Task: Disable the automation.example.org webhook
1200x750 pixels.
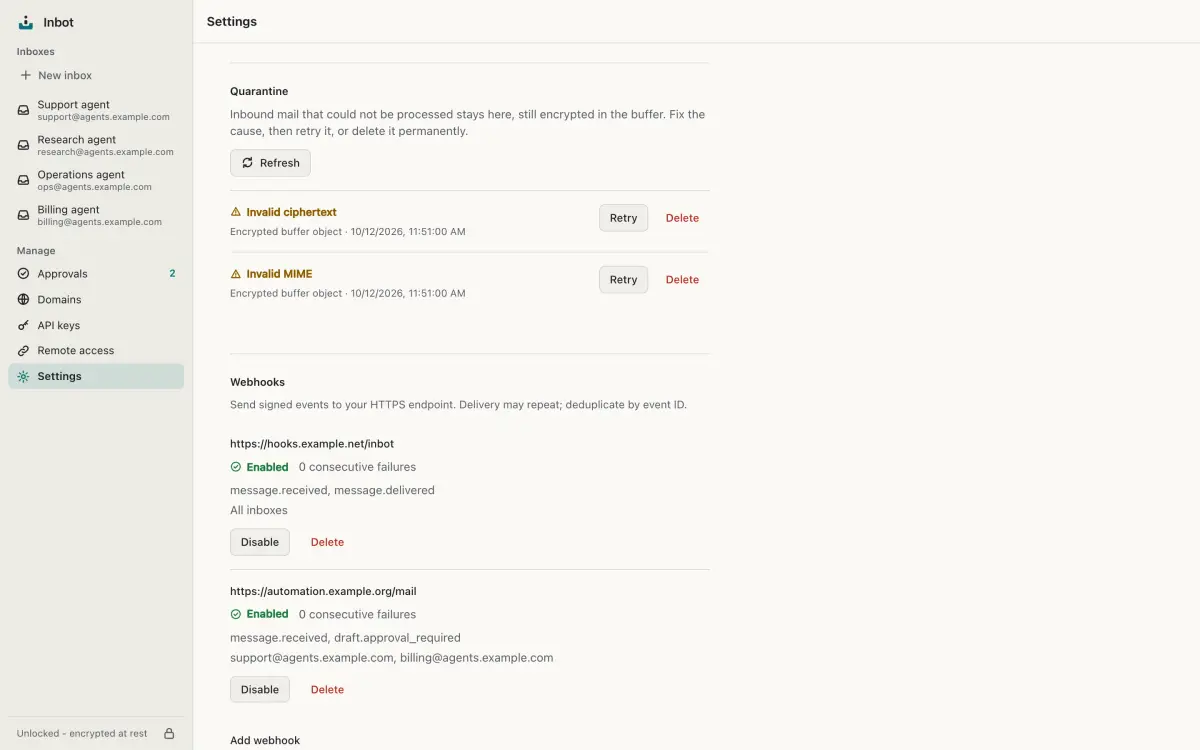Action: coord(260,690)
